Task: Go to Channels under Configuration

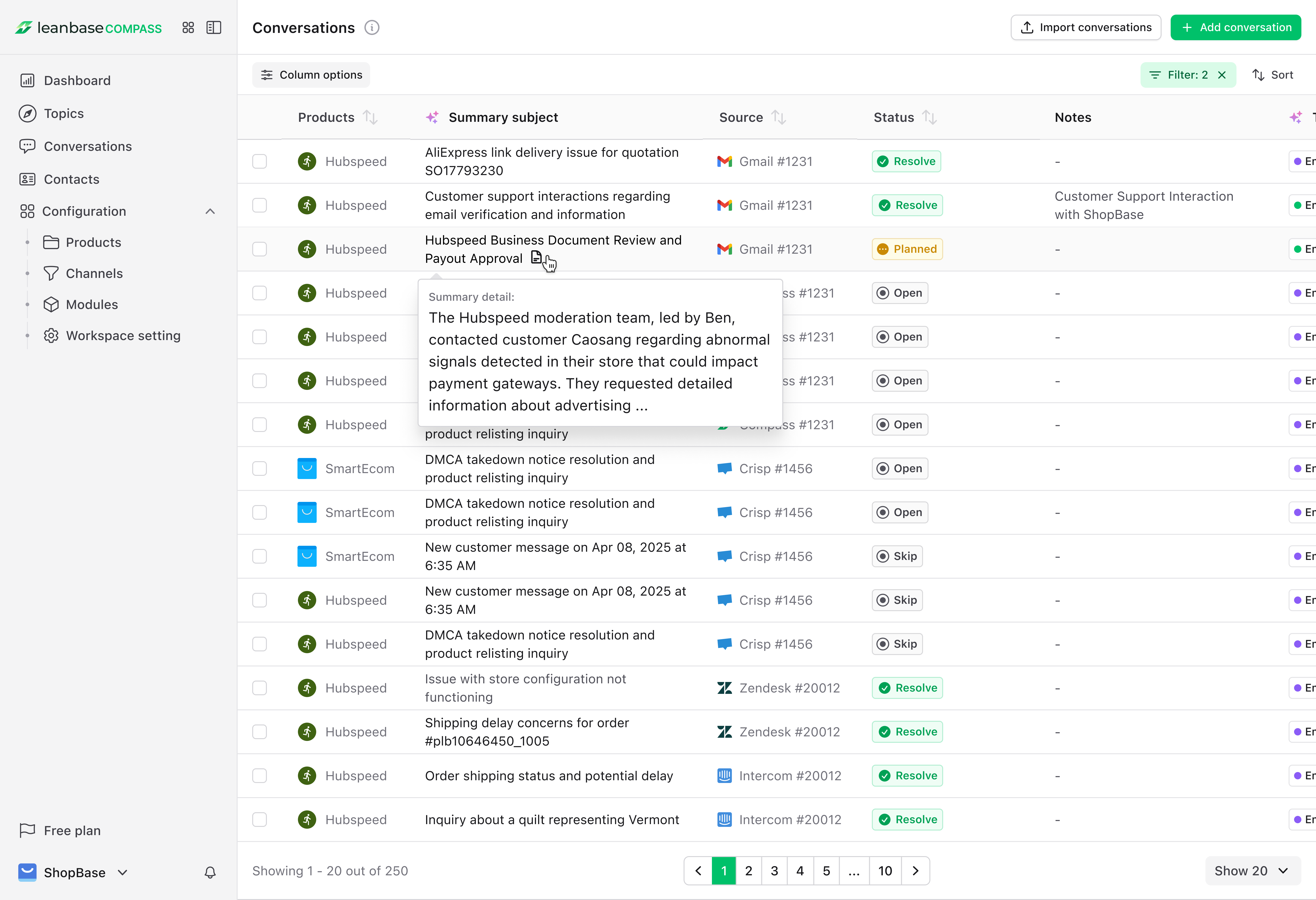Action: pos(94,274)
